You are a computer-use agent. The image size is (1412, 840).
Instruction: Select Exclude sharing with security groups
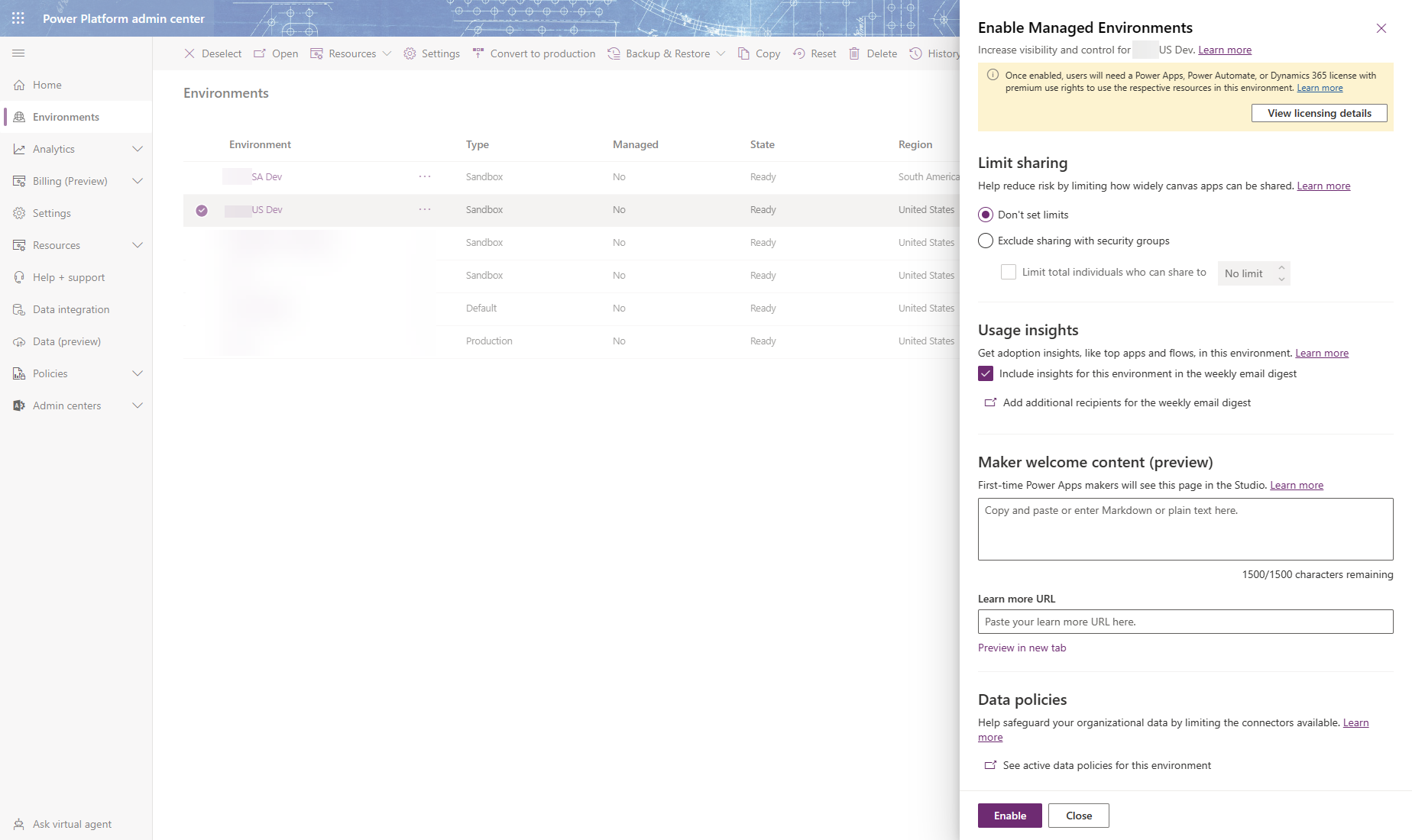pos(986,241)
